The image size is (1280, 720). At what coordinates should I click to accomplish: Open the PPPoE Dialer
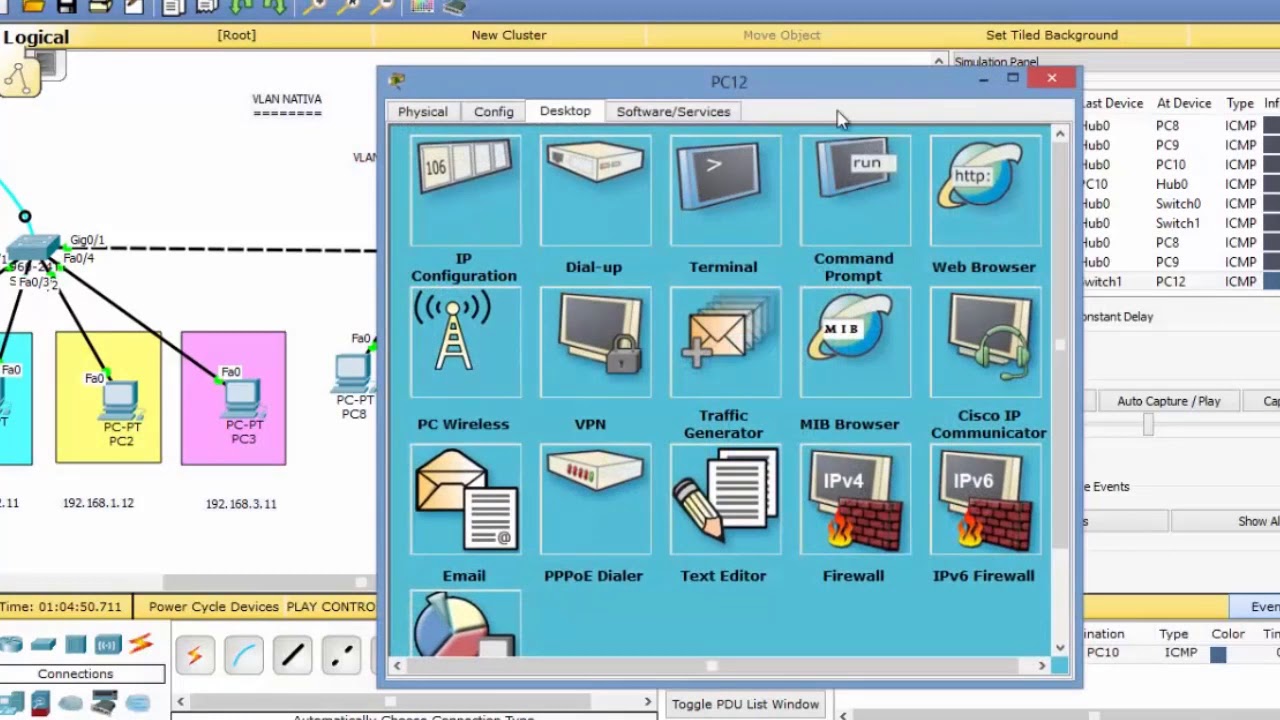point(595,499)
